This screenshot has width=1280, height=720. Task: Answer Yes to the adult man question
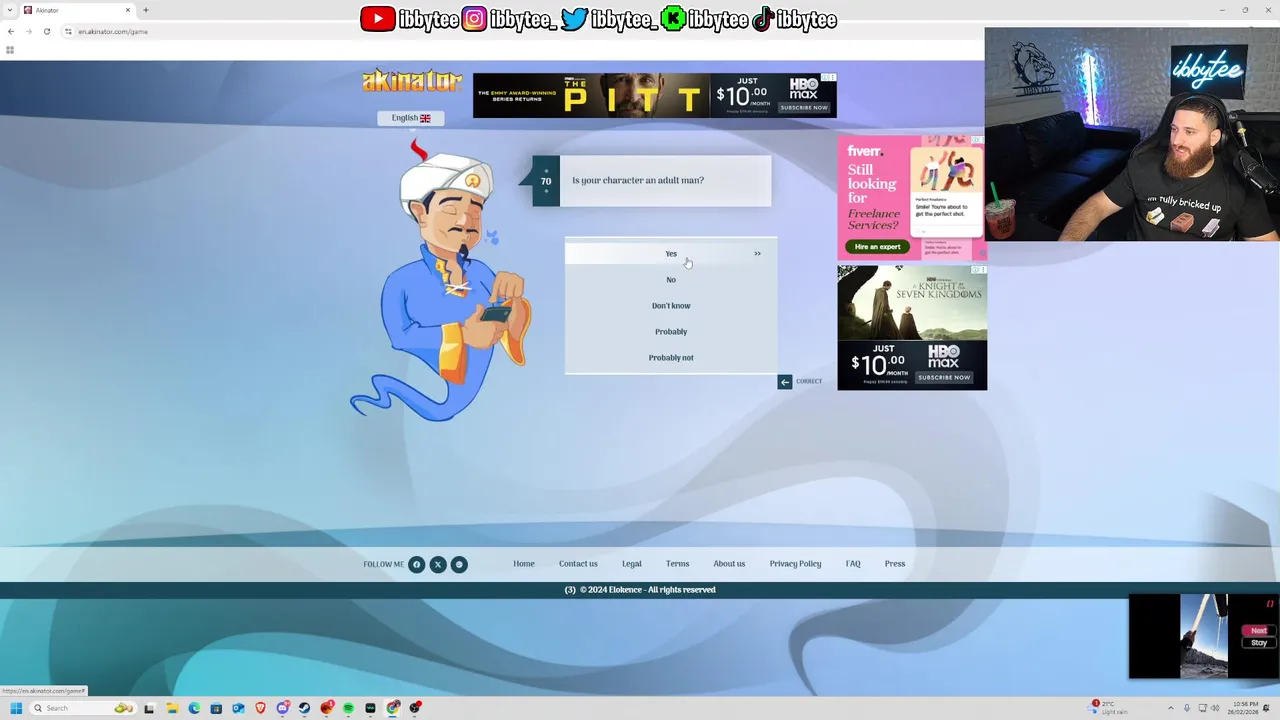[671, 253]
